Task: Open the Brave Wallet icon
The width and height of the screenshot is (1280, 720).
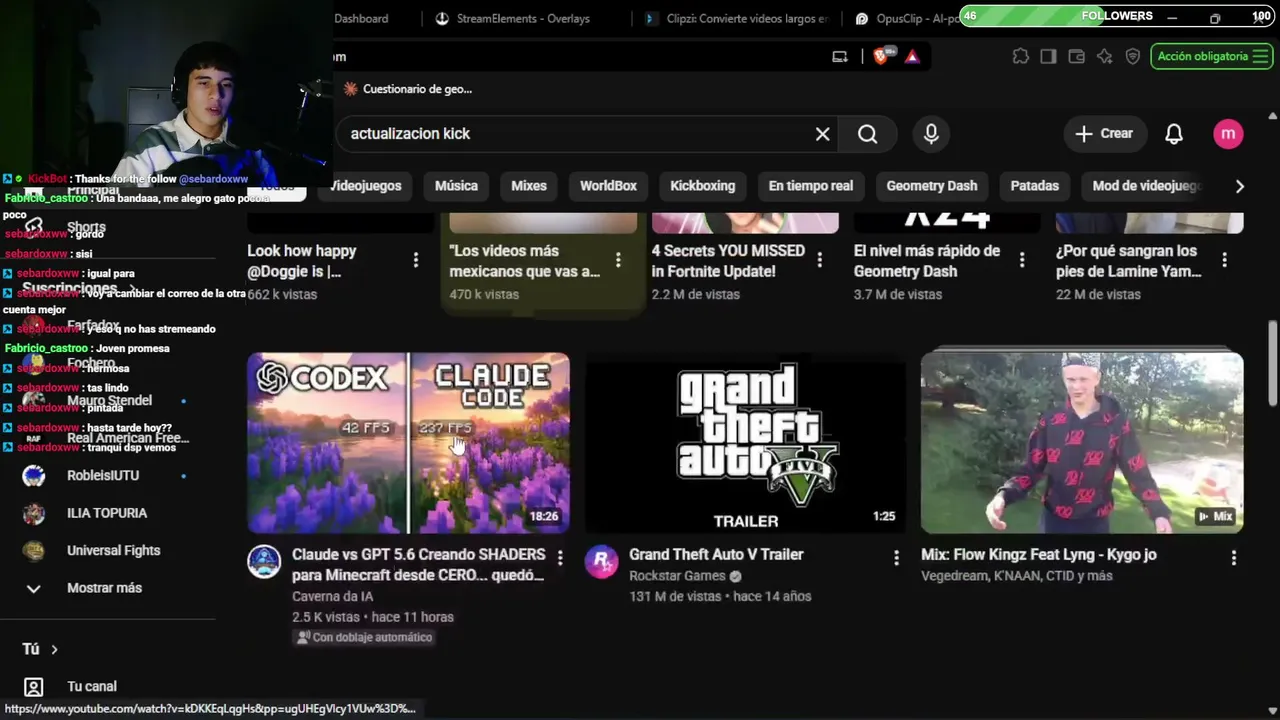Action: [1076, 57]
